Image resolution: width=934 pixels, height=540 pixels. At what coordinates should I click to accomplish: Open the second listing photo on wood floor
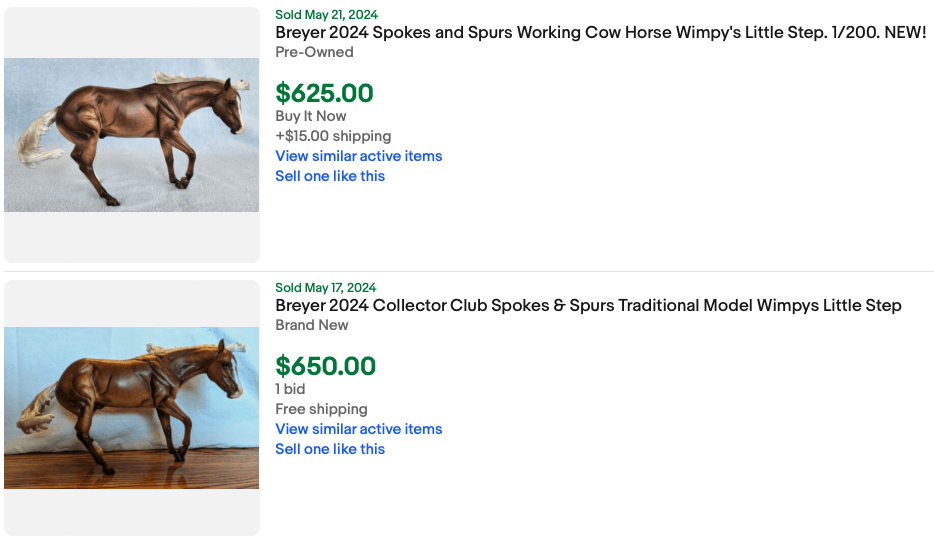click(x=131, y=408)
